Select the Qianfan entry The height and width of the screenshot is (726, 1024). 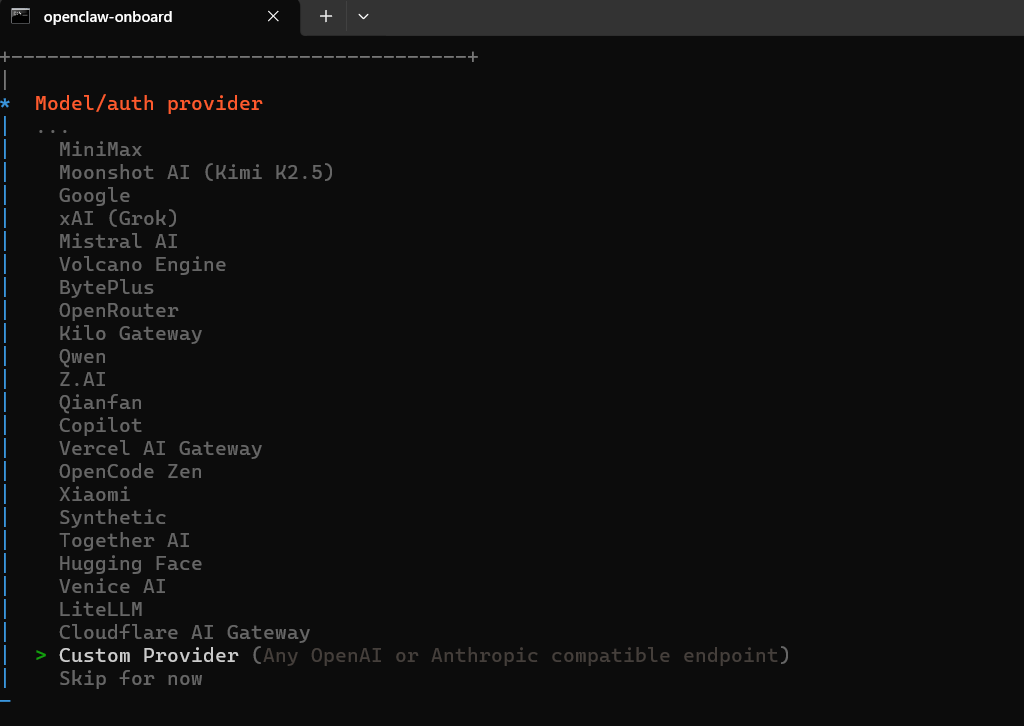click(x=101, y=402)
